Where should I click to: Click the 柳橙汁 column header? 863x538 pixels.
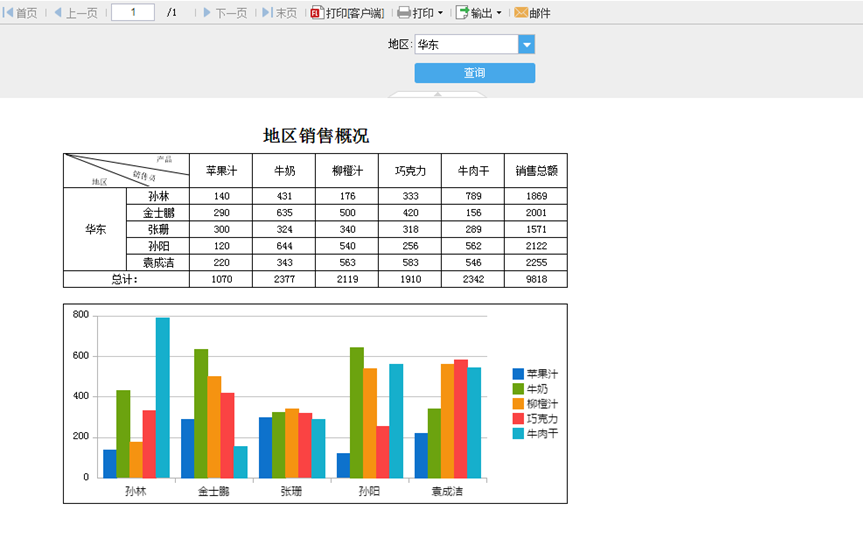point(347,171)
